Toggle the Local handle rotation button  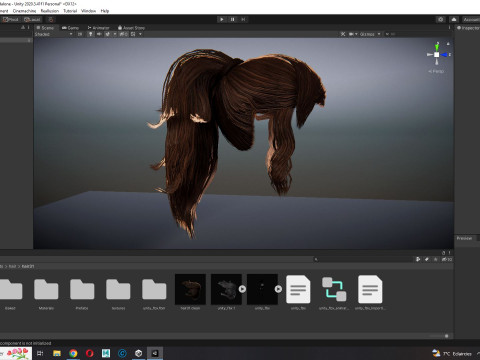pyautogui.click(x=32, y=19)
